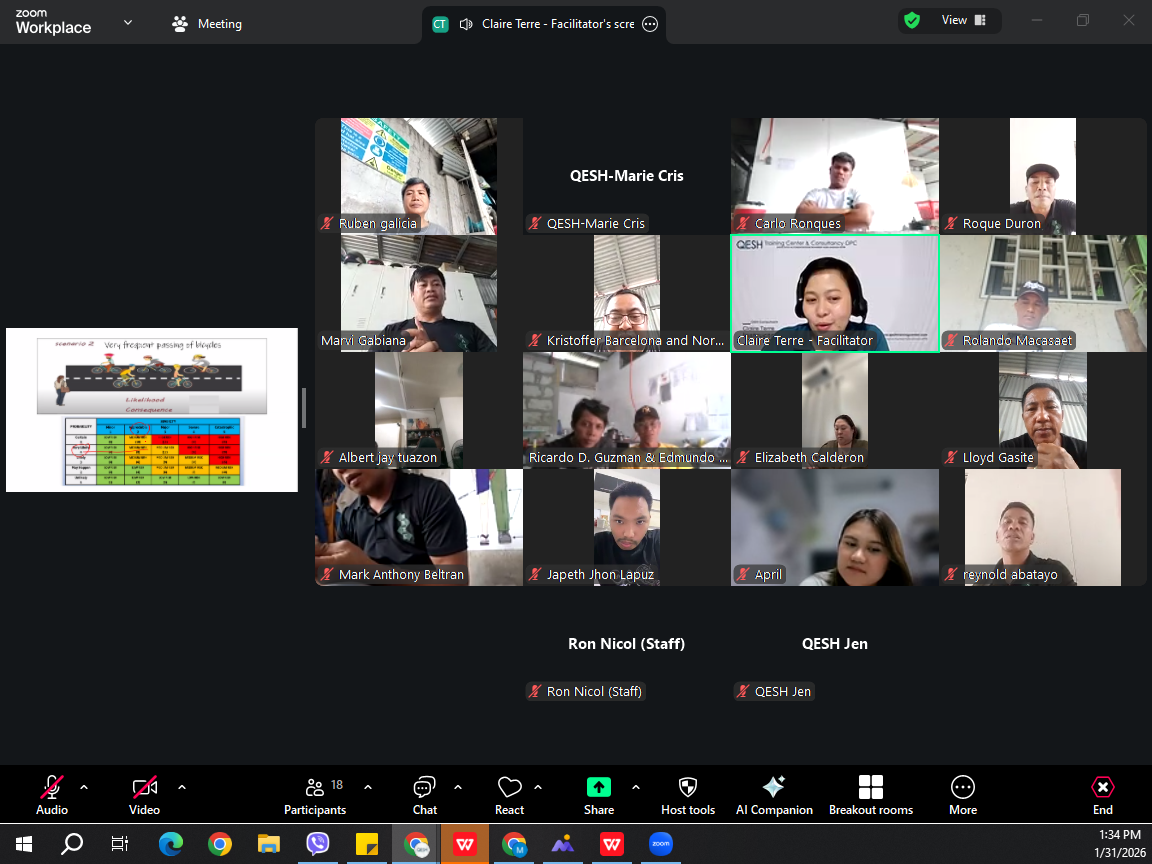Expand the Share options caret
This screenshot has height=864, width=1152.
click(636, 788)
